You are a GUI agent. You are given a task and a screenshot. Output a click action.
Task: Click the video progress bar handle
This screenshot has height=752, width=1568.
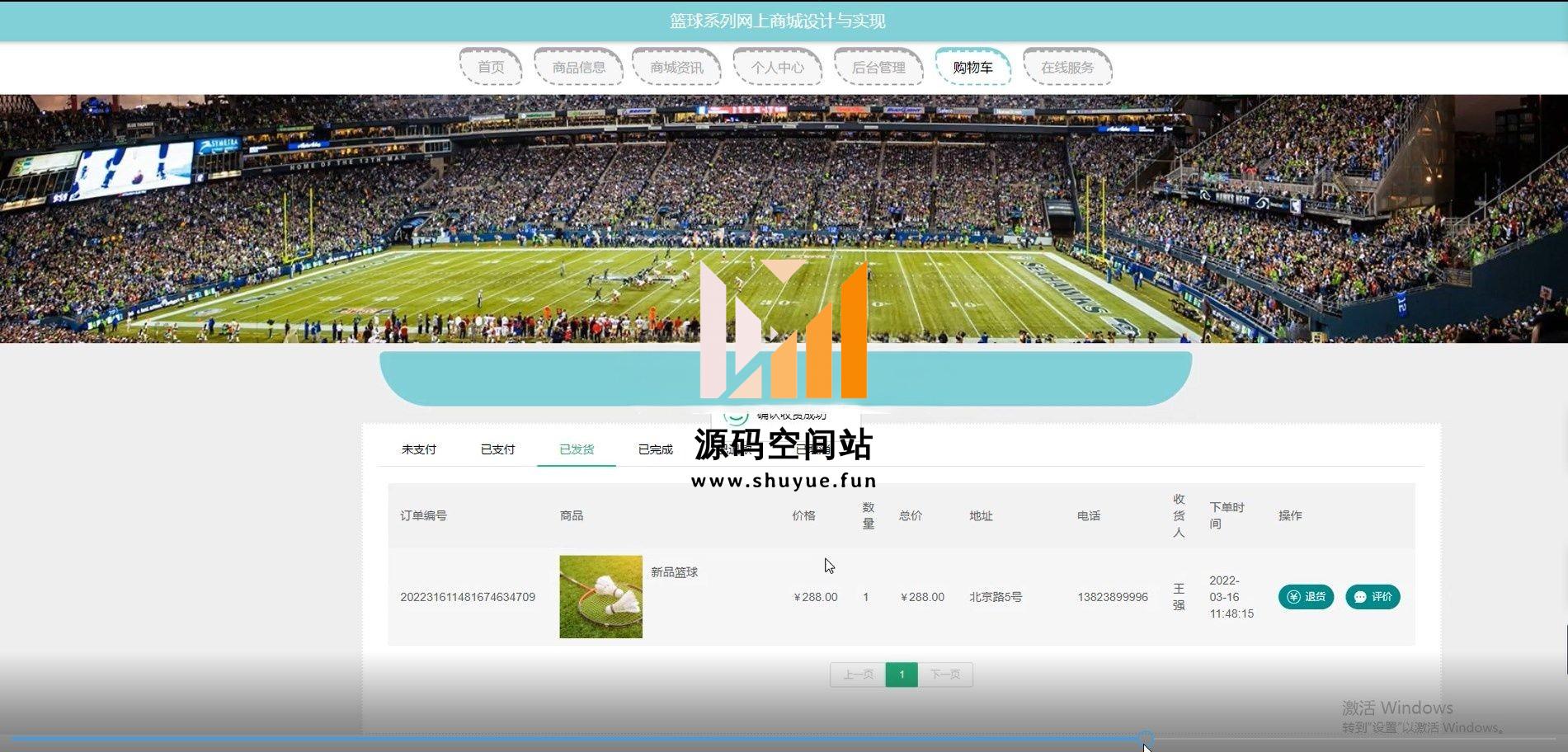(1146, 738)
